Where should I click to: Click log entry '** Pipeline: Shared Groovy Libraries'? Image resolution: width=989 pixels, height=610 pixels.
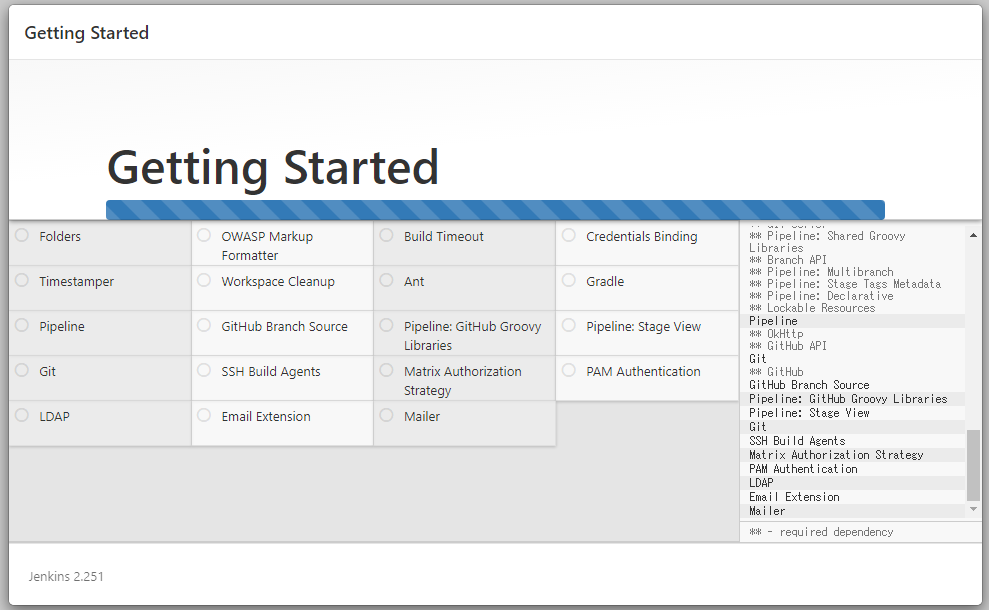(x=827, y=242)
